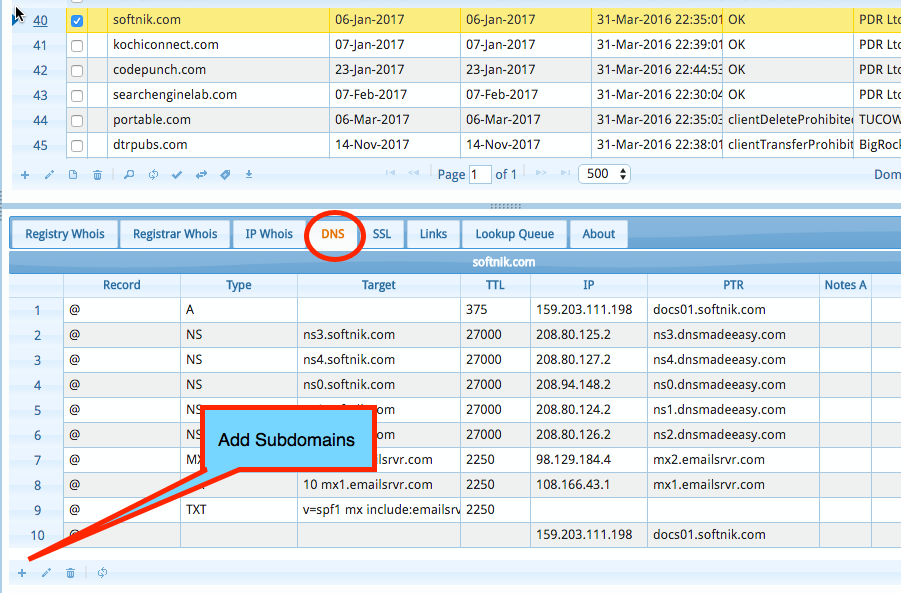Click the v=spf1 TXT record target cell
This screenshot has width=901, height=593.
pyautogui.click(x=379, y=510)
